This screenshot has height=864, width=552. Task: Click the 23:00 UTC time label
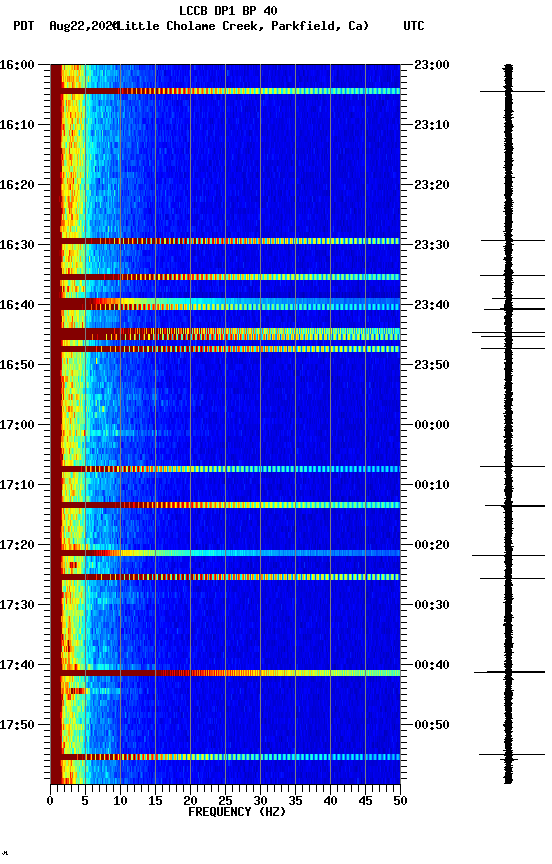pyautogui.click(x=432, y=65)
